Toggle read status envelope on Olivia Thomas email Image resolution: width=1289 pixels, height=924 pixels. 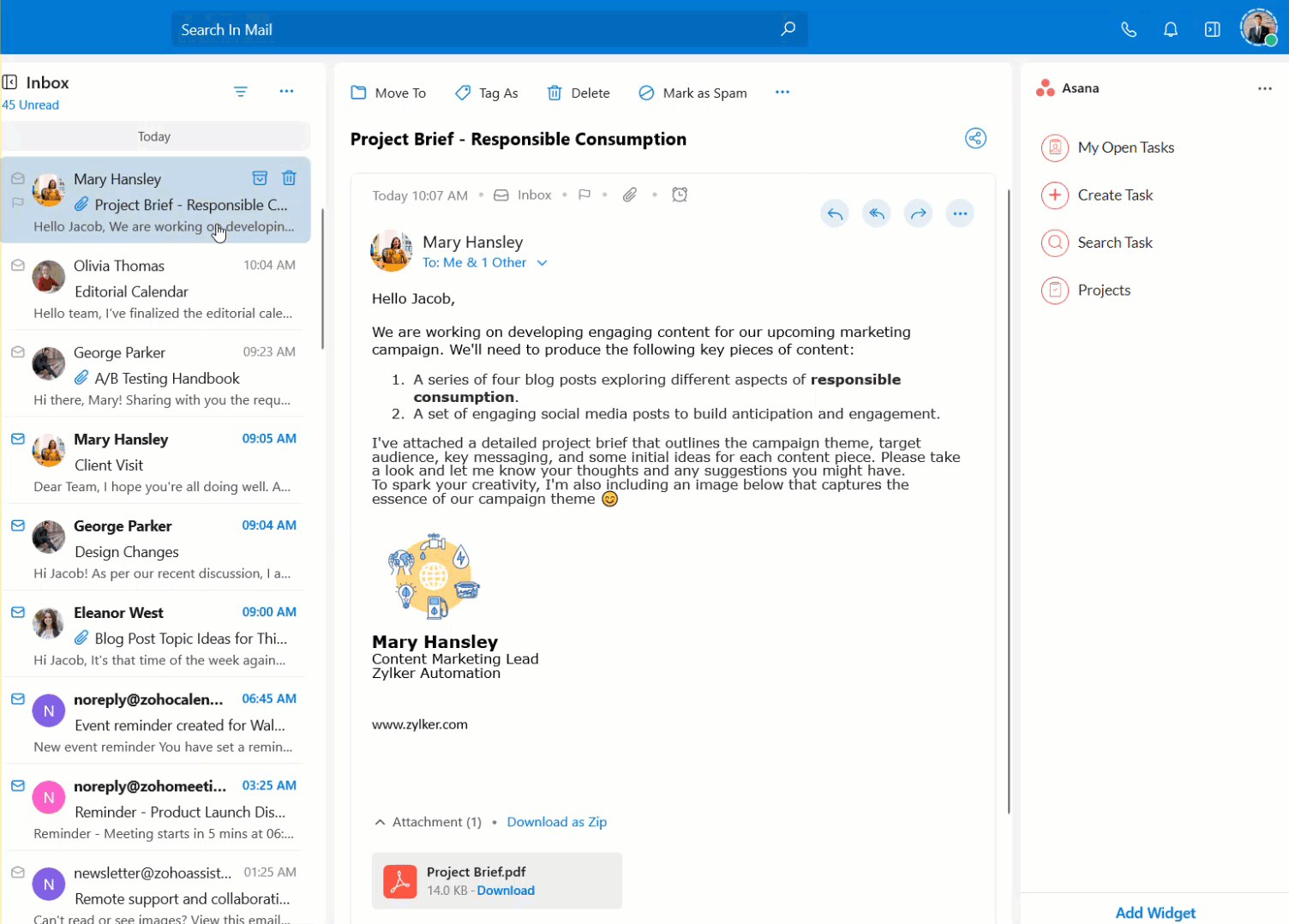(x=17, y=266)
